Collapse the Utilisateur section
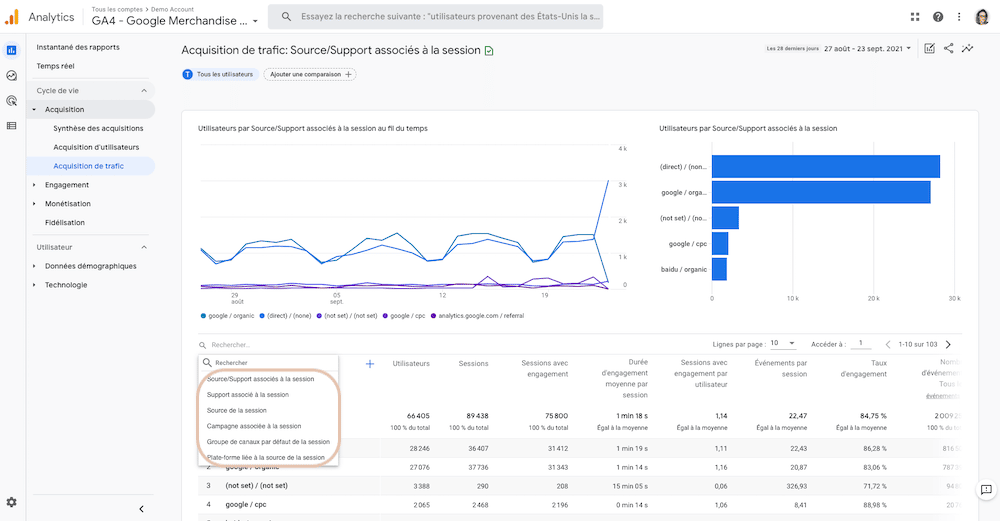Viewport: 1000px width, 521px height. click(x=144, y=247)
